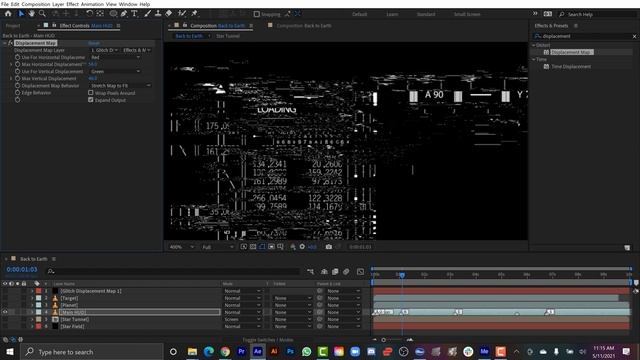Click the Reset link for Displacement Map
640x360 pixels.
(x=93, y=43)
